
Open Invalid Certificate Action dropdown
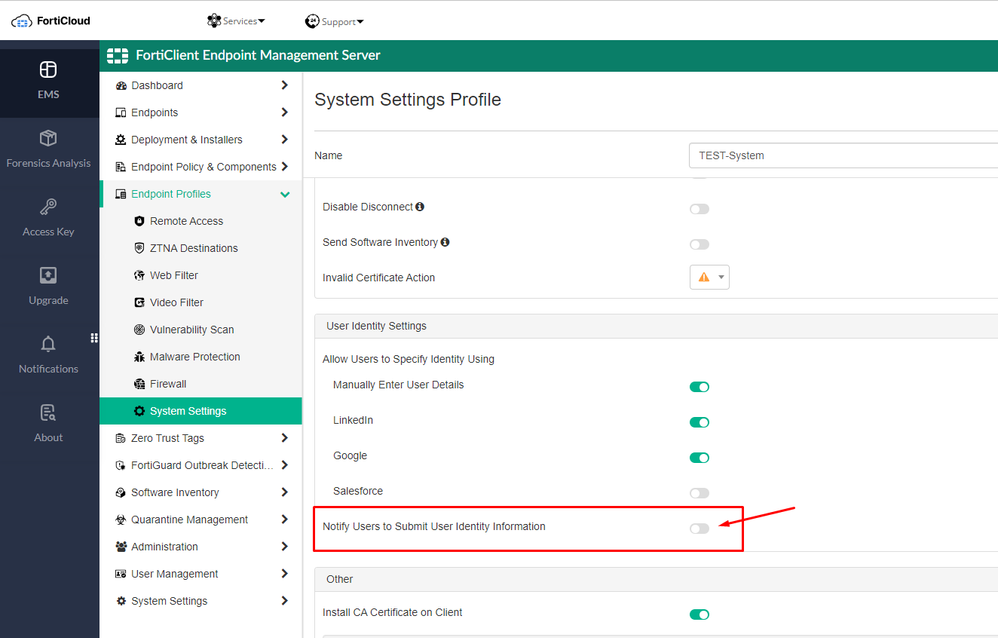(709, 278)
